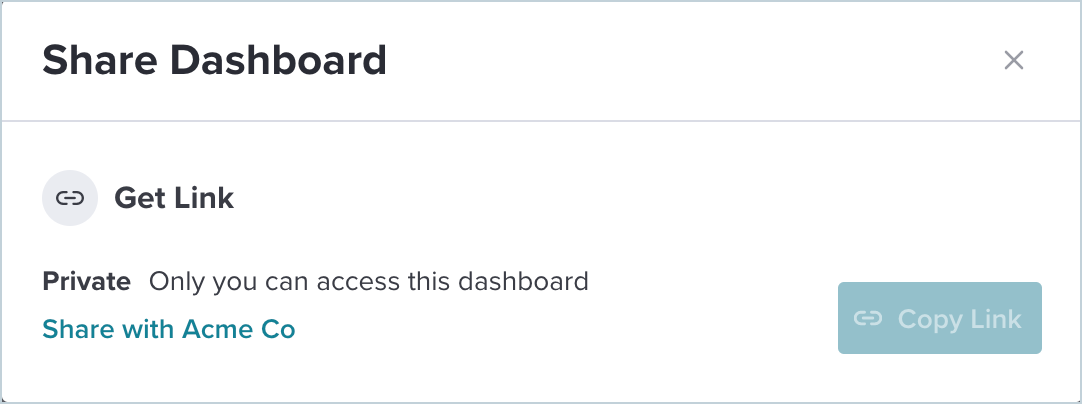Click the Share Dashboard title text
Screen dimensions: 1082x404
pos(214,60)
